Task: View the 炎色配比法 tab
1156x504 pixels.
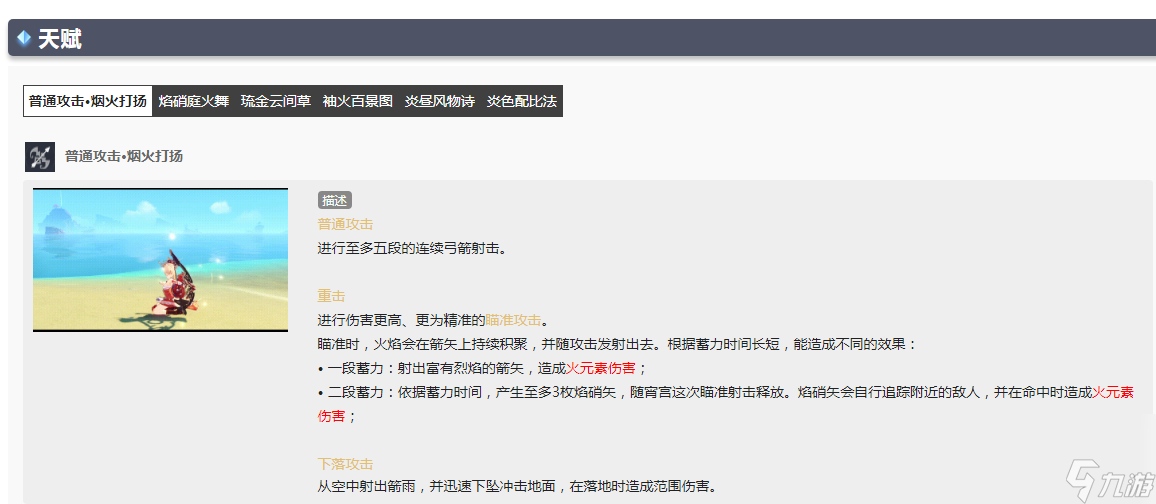Action: coord(521,101)
